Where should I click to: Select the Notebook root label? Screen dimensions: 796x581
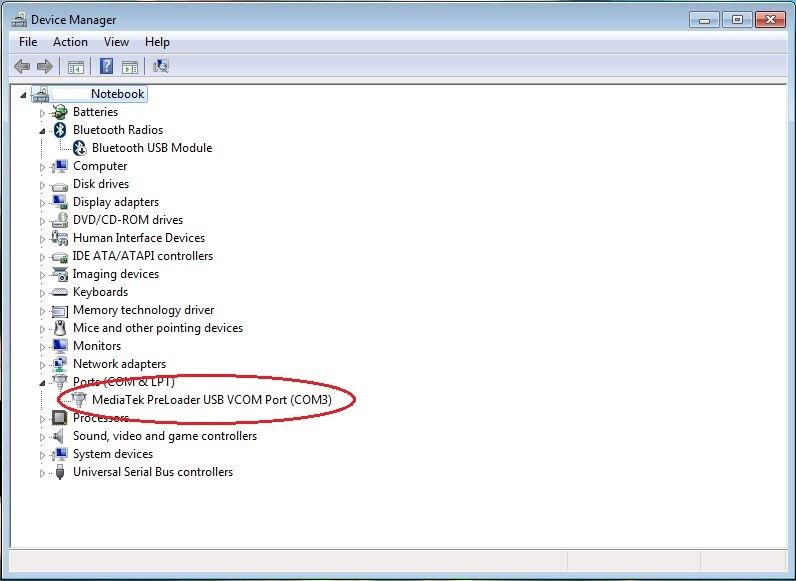pyautogui.click(x=117, y=94)
